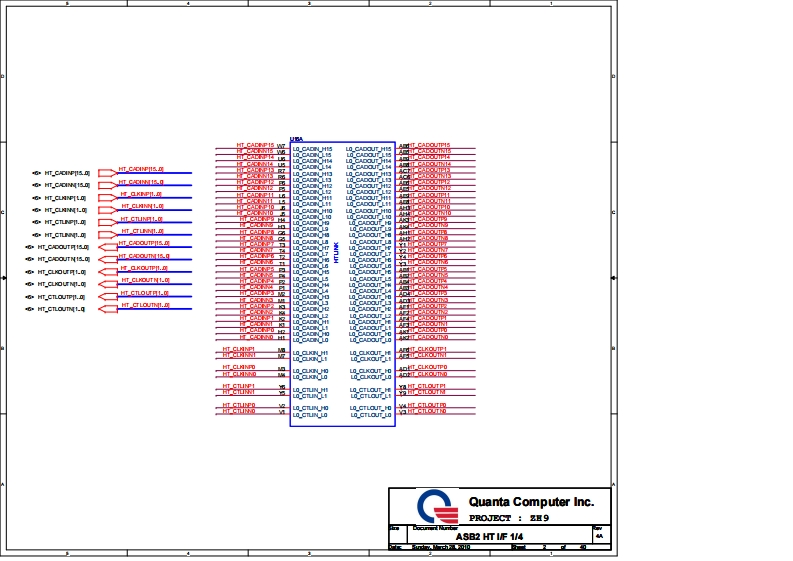Click the HT_CTLINP0 net label
The height and width of the screenshot is (561, 793).
239,405
